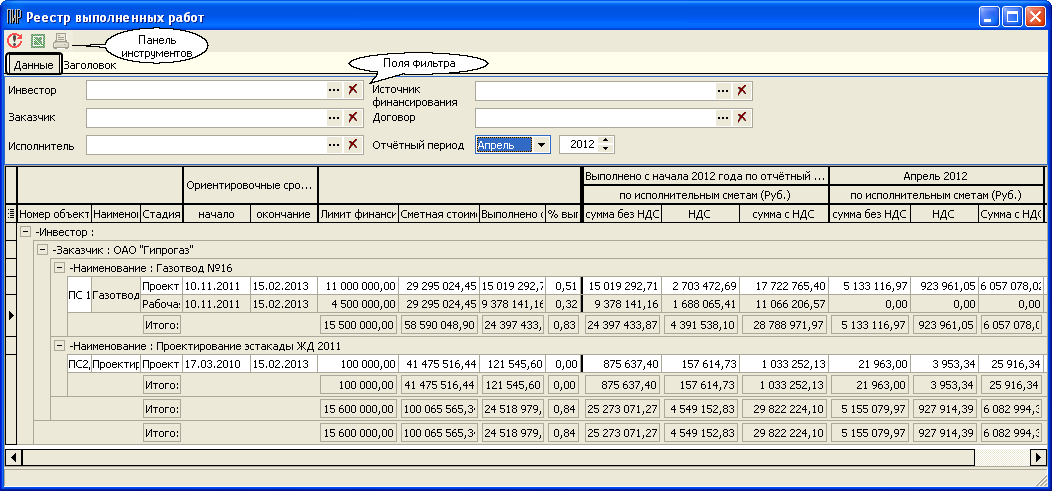Open the Договор lookup via ellipsis button

[x=722, y=118]
